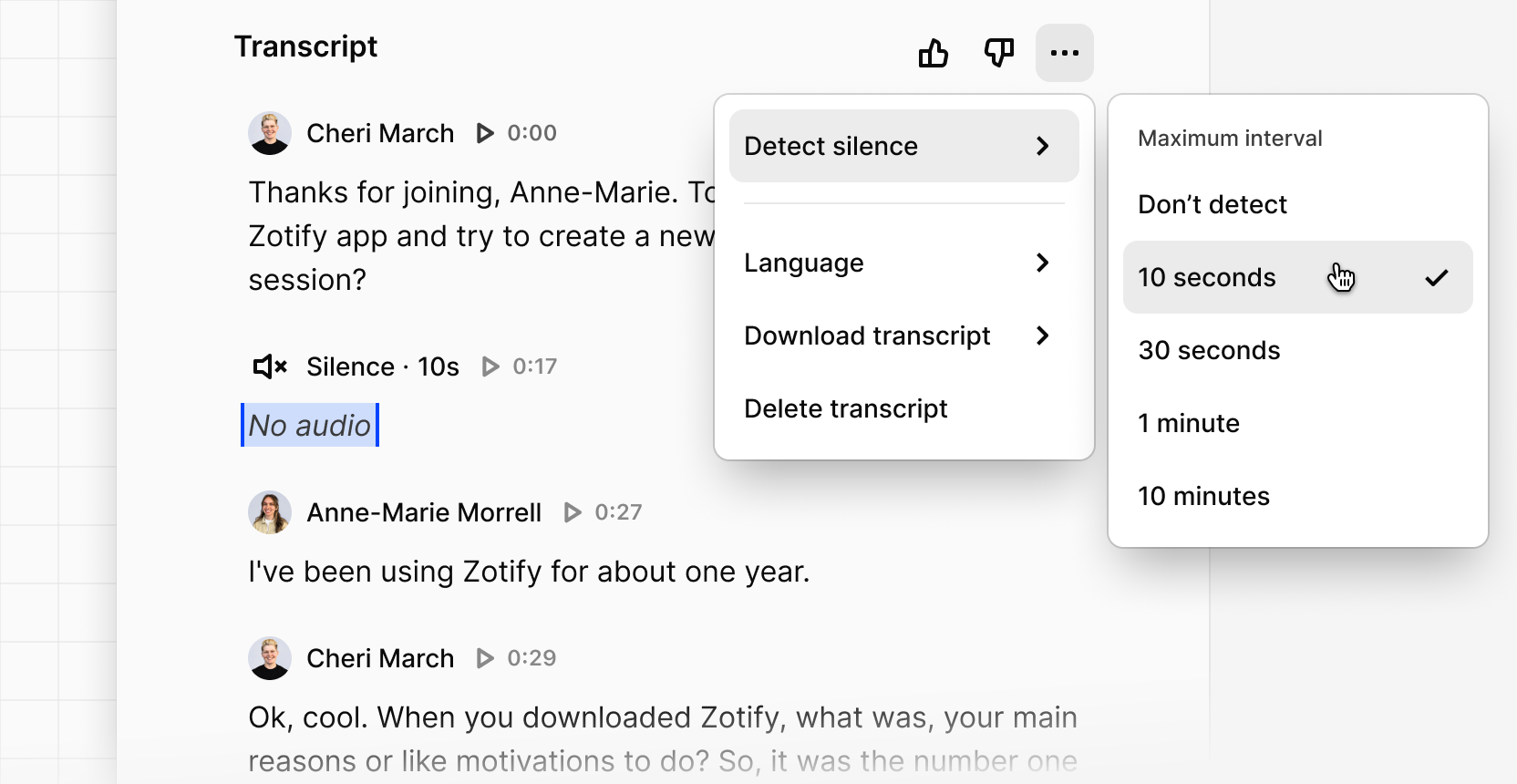Click the 1 minute interval option
The image size is (1517, 784).
pyautogui.click(x=1188, y=423)
